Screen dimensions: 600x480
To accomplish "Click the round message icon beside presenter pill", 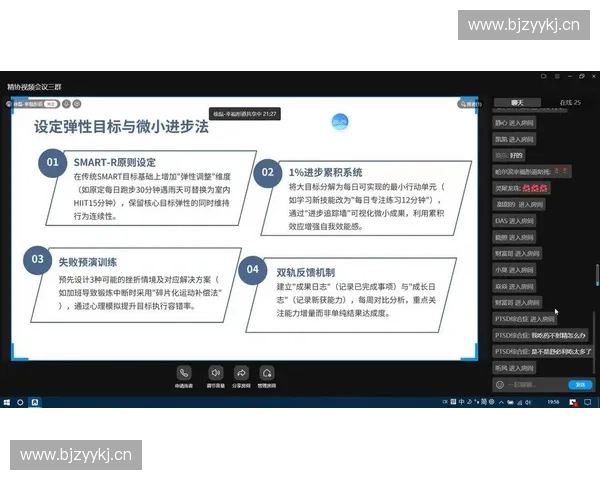I will [x=77, y=104].
